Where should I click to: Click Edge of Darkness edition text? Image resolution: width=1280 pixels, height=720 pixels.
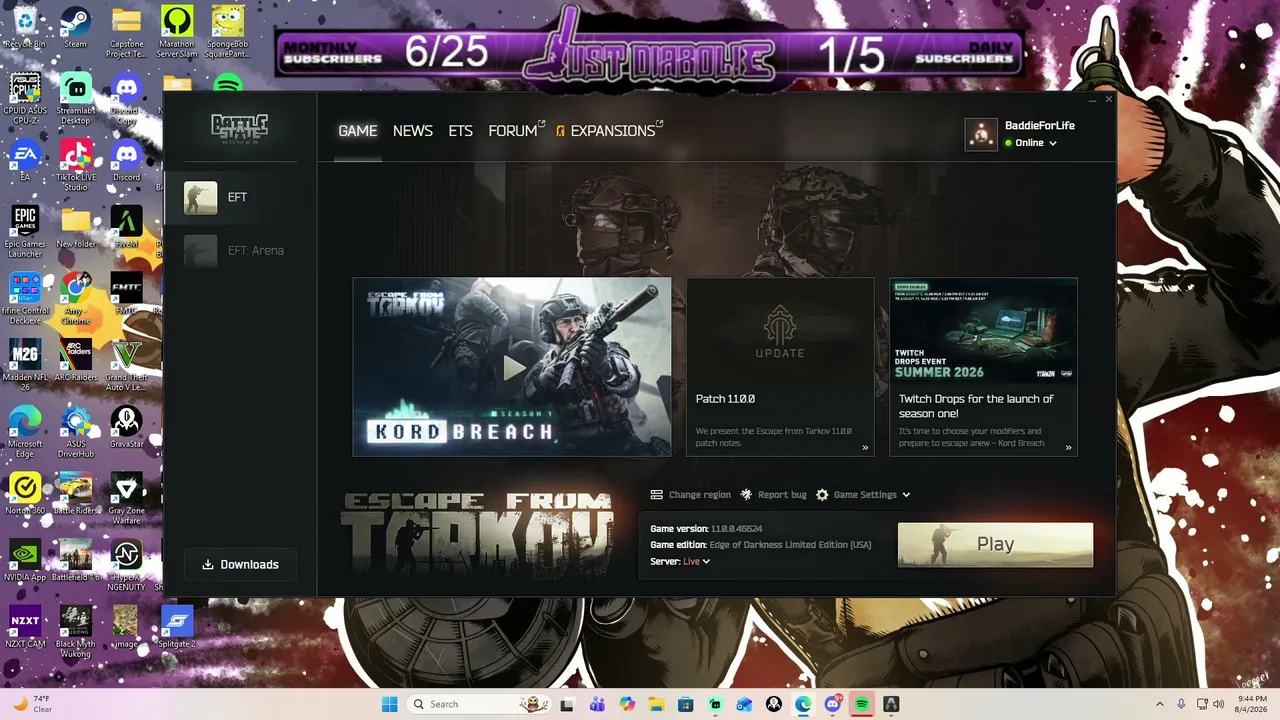(x=790, y=545)
